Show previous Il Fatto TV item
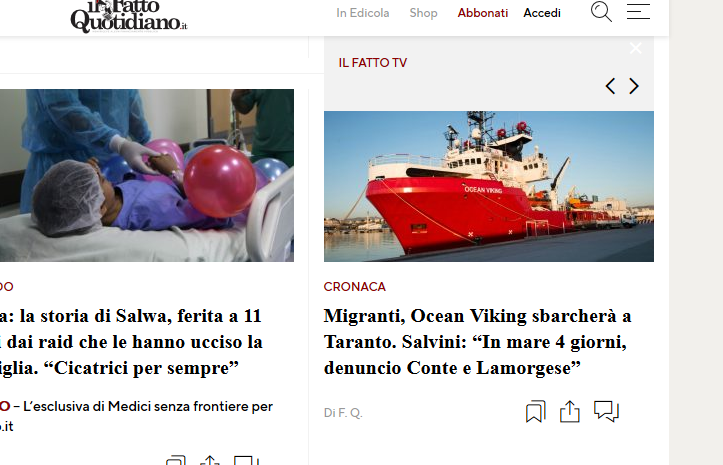The height and width of the screenshot is (465, 723). pyautogui.click(x=610, y=86)
